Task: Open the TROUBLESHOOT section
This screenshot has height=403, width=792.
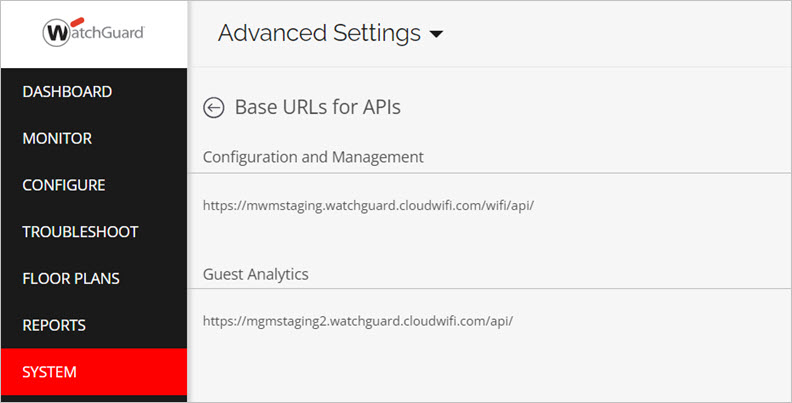Action: [80, 232]
